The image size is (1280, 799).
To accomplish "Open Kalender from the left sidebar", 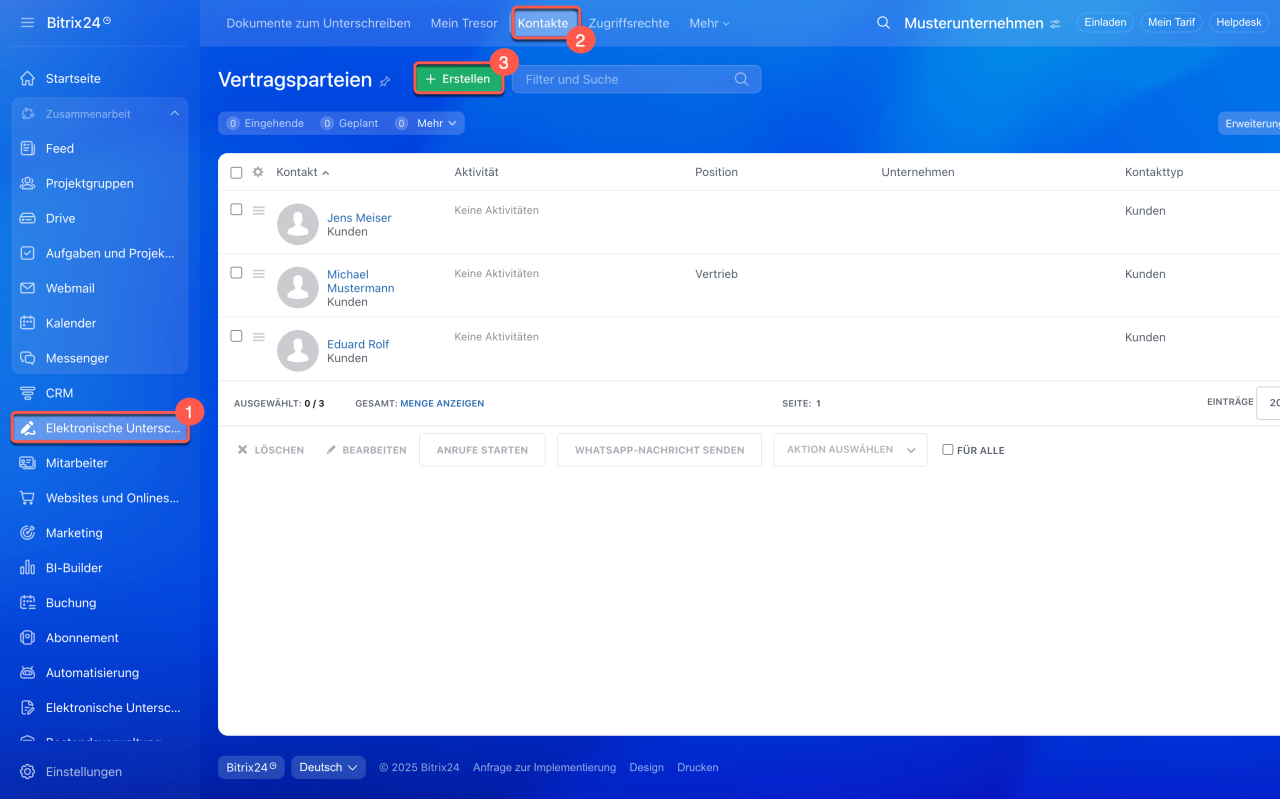I will pos(70,323).
